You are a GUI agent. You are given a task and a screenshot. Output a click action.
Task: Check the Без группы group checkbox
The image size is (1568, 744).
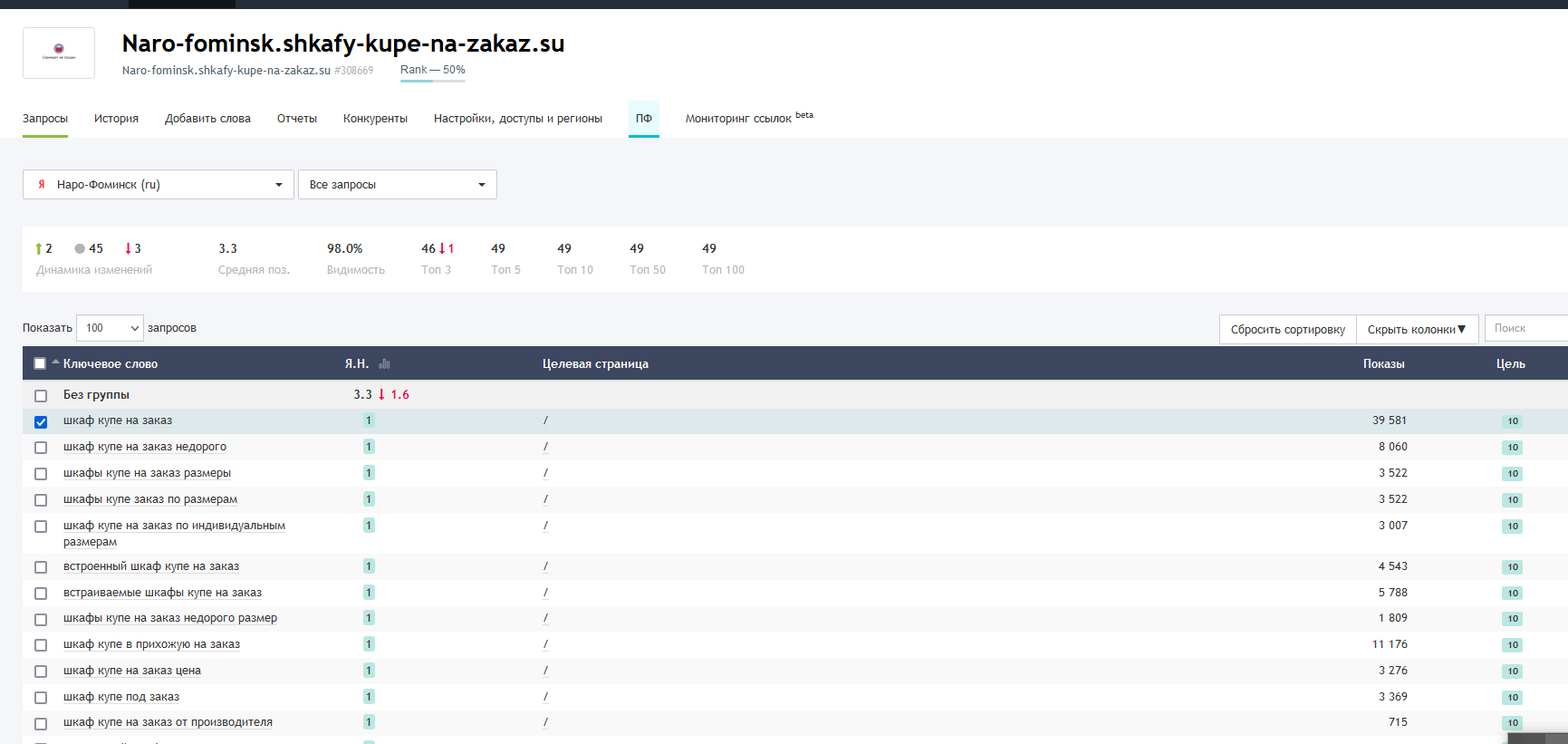41,396
